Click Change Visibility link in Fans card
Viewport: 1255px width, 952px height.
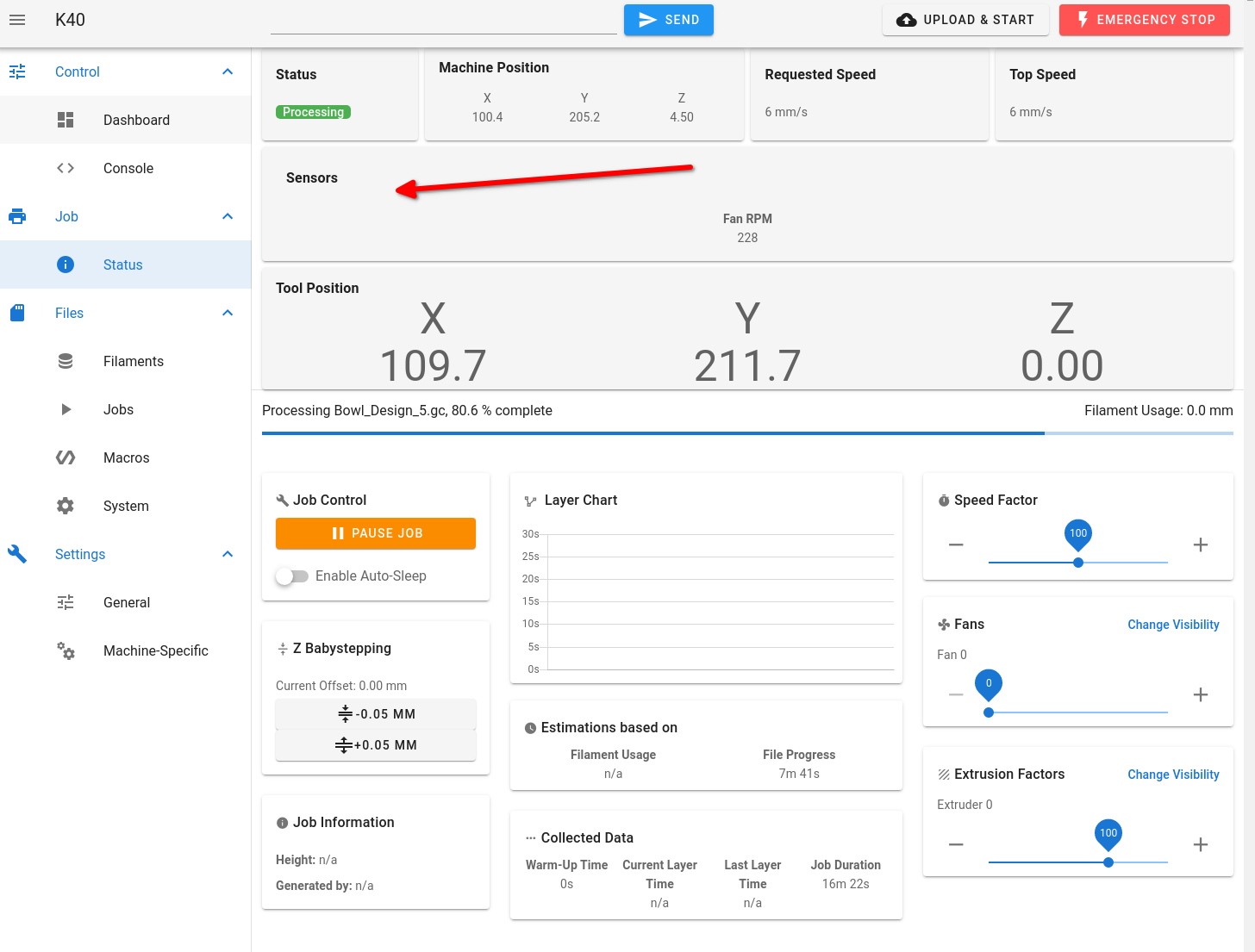(x=1173, y=625)
